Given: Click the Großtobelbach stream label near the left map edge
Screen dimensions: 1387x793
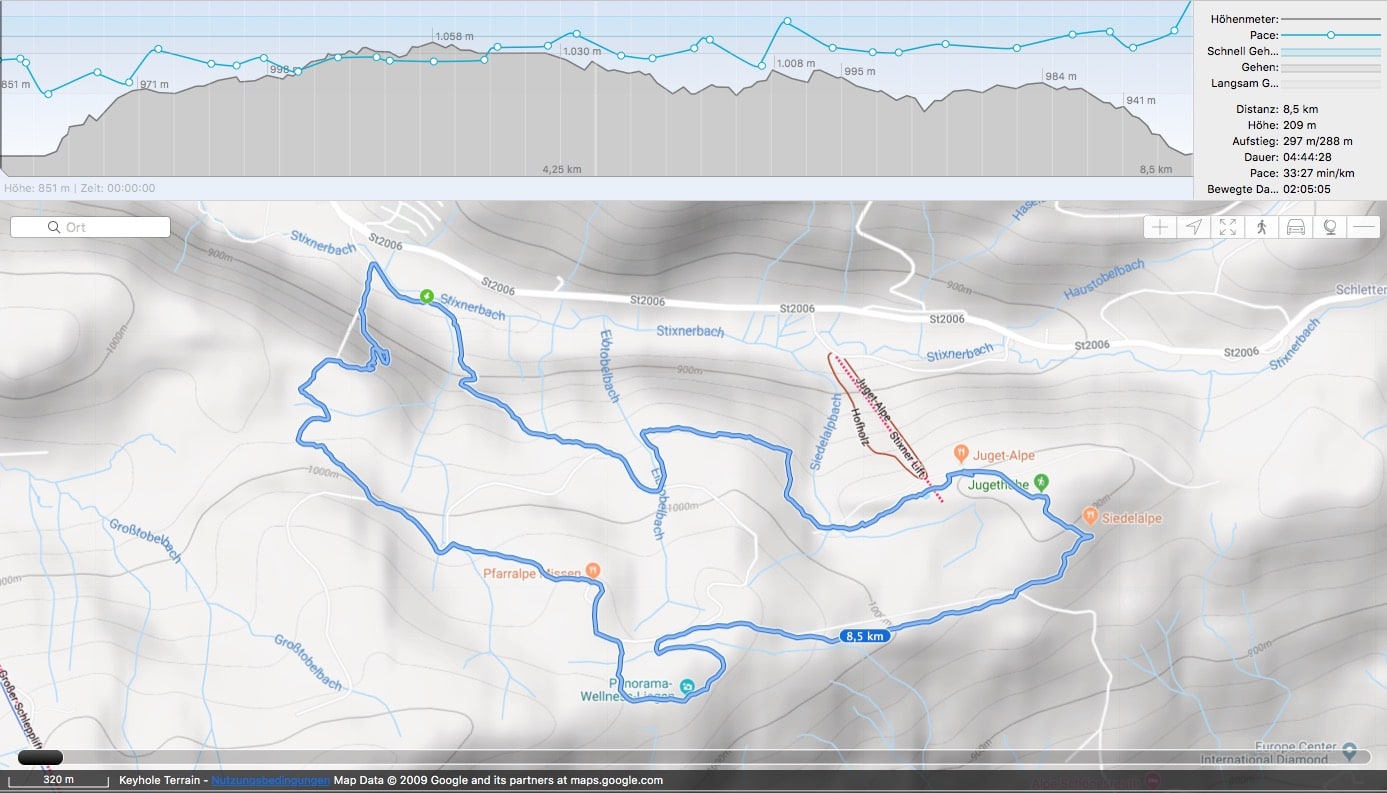Looking at the screenshot, I should pyautogui.click(x=145, y=541).
